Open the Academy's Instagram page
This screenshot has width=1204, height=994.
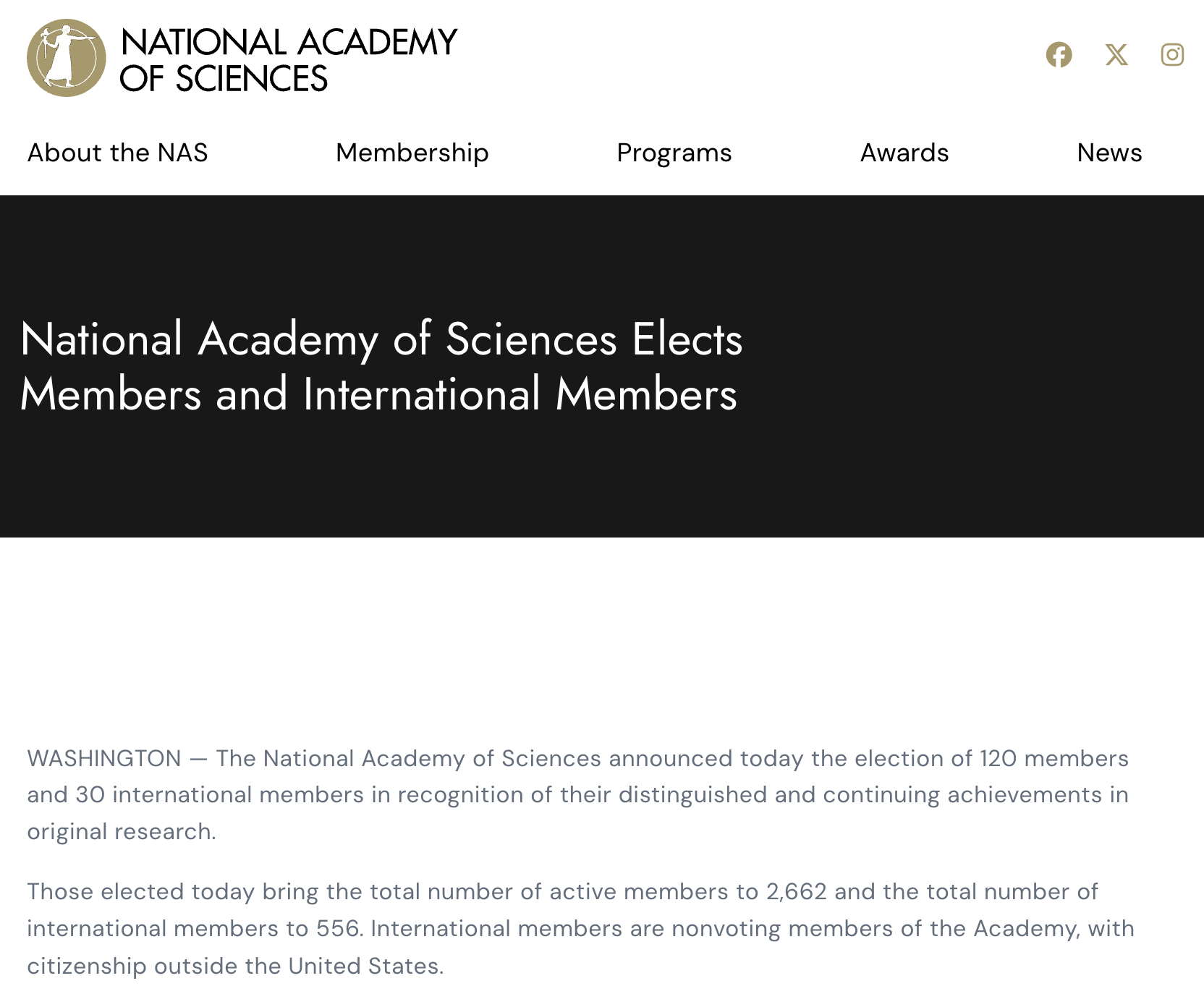point(1172,55)
